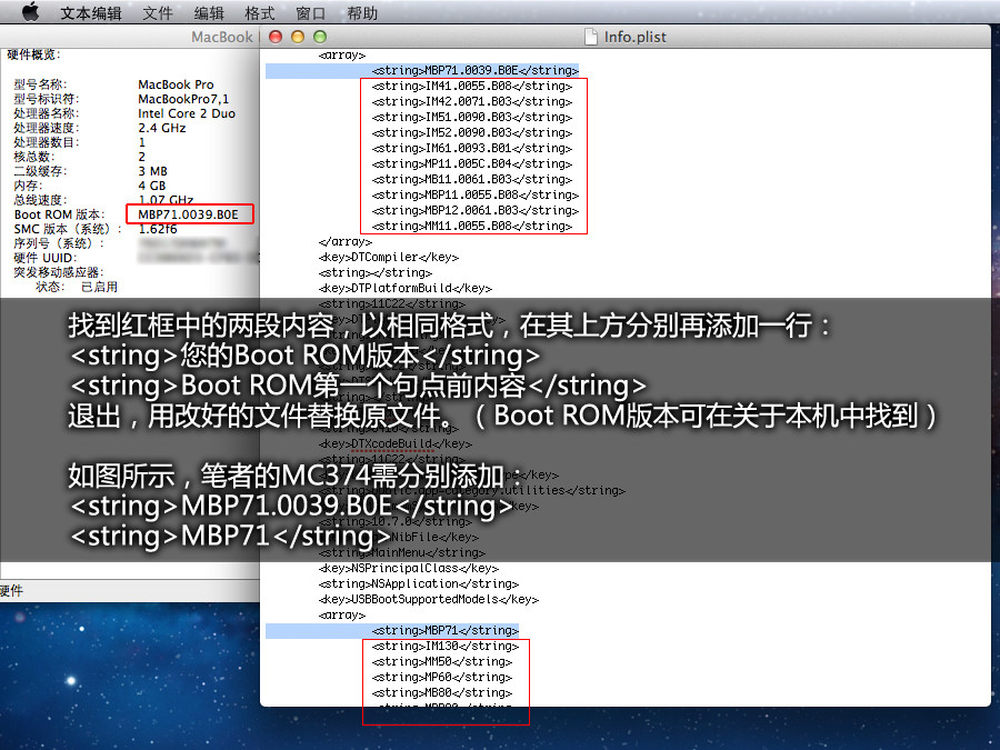
Task: Open the 格式 menu
Action: pyautogui.click(x=260, y=13)
